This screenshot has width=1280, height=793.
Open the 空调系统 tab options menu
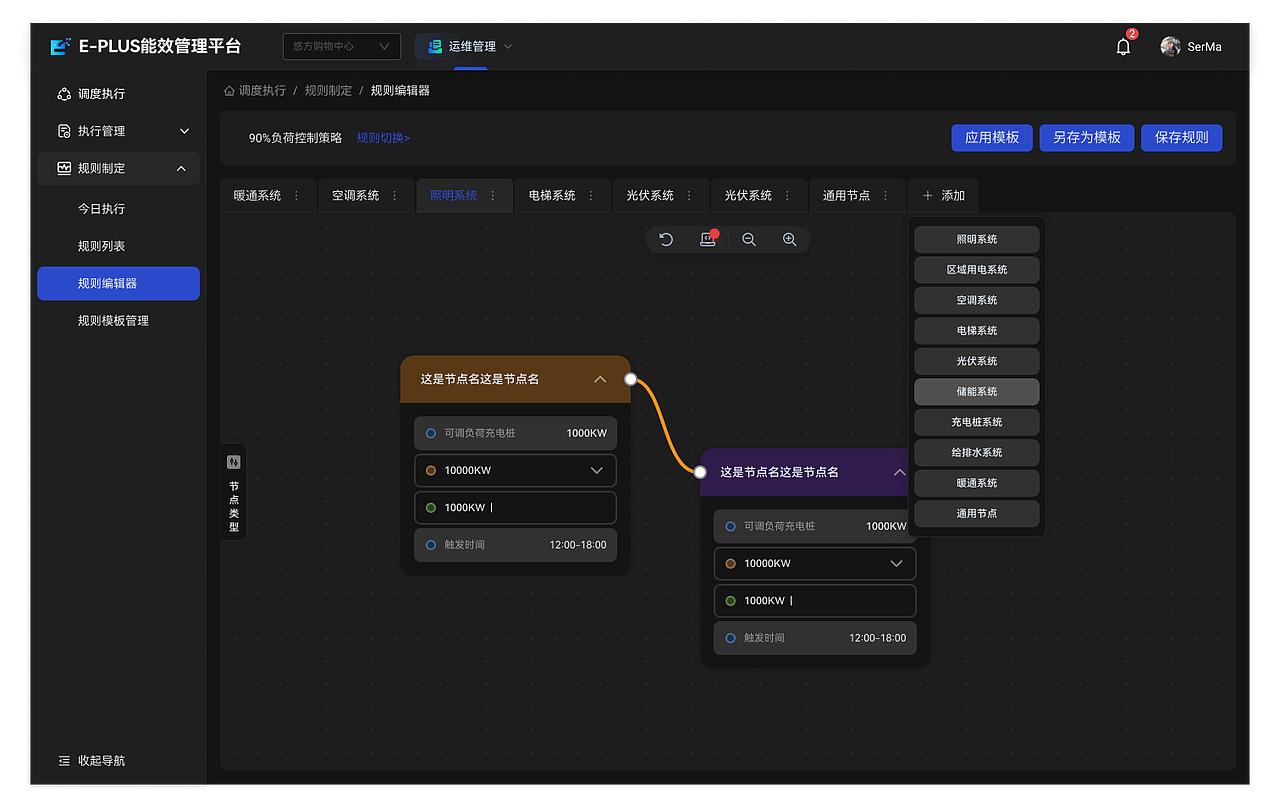[394, 196]
